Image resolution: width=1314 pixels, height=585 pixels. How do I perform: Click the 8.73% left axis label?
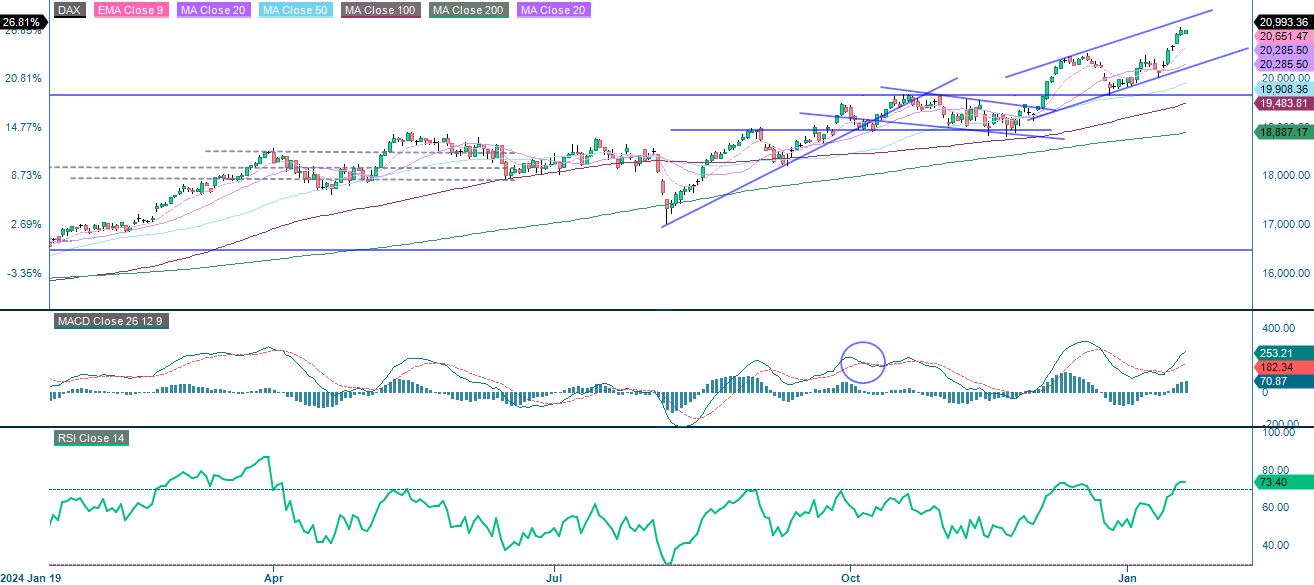tap(25, 175)
